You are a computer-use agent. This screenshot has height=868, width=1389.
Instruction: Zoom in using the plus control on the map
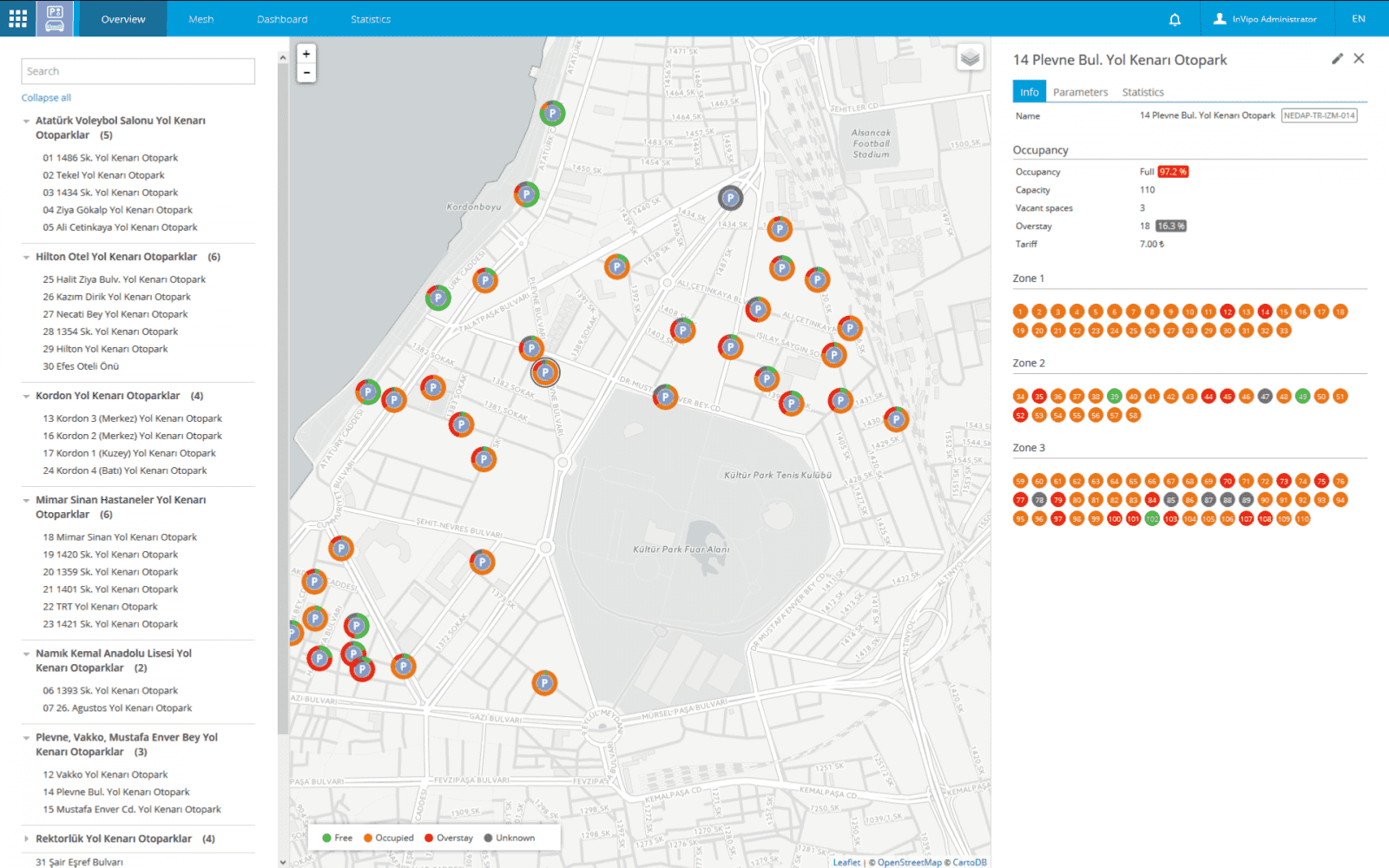(306, 54)
